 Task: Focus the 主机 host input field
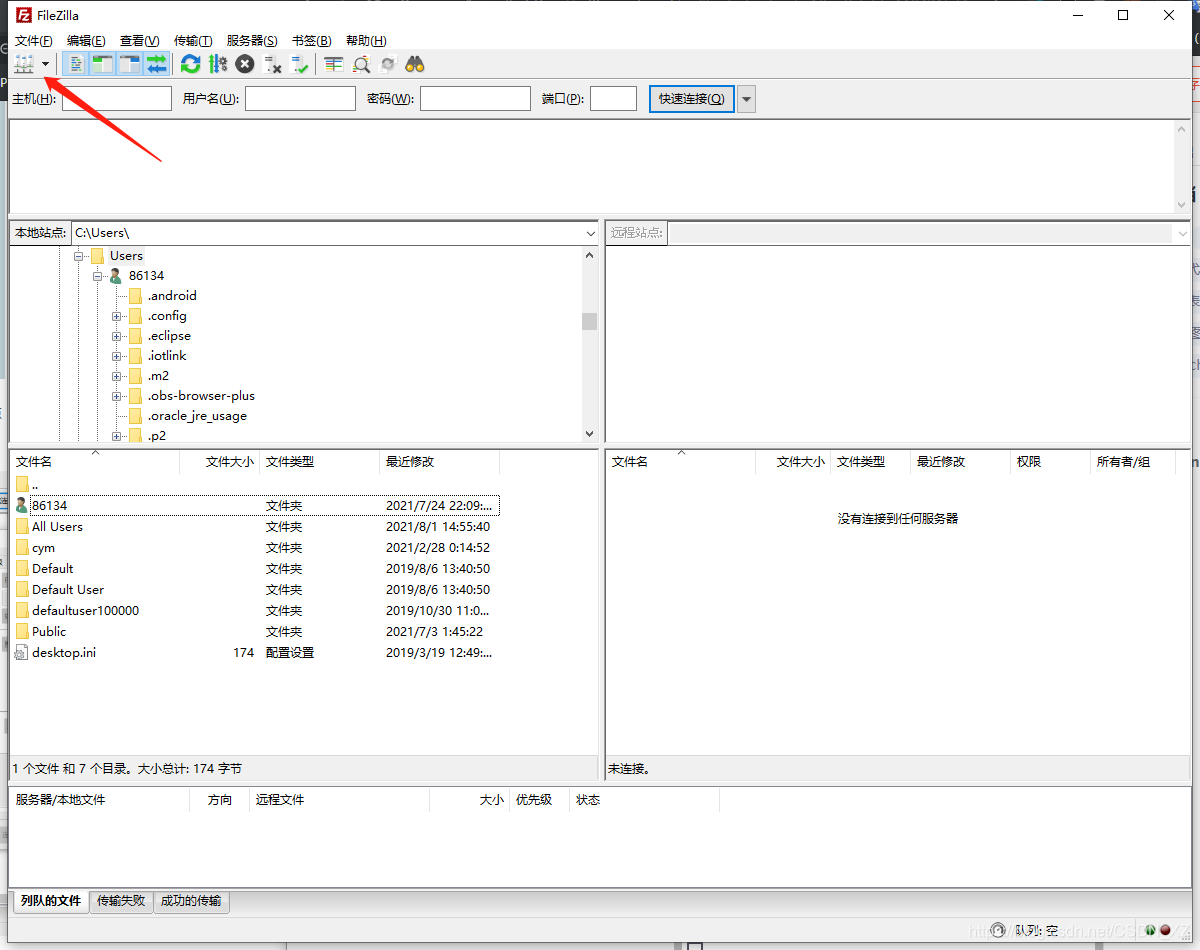coord(117,98)
